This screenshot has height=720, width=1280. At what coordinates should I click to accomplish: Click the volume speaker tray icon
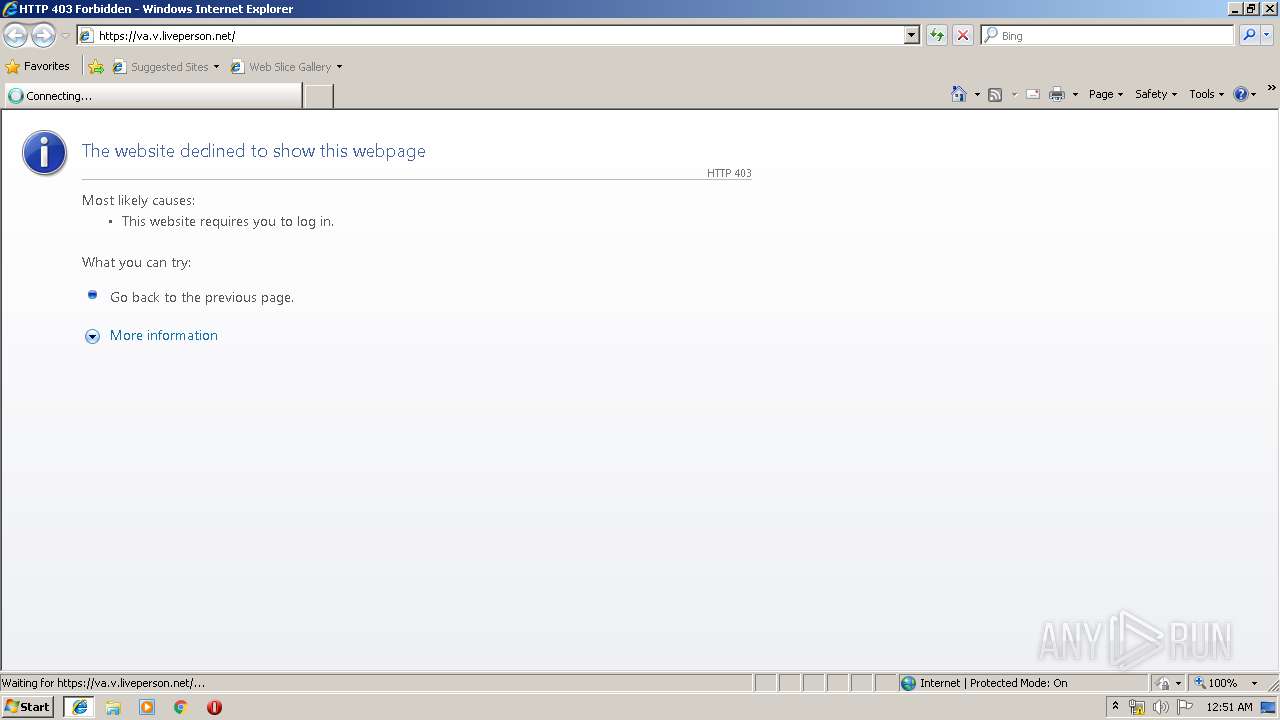point(1160,707)
